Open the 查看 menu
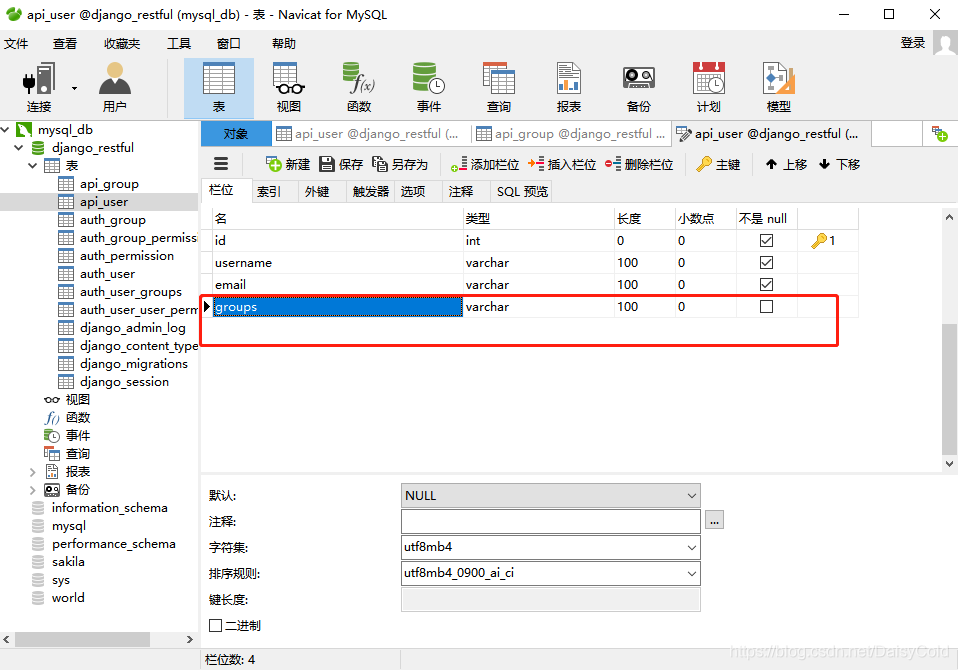 [x=65, y=43]
